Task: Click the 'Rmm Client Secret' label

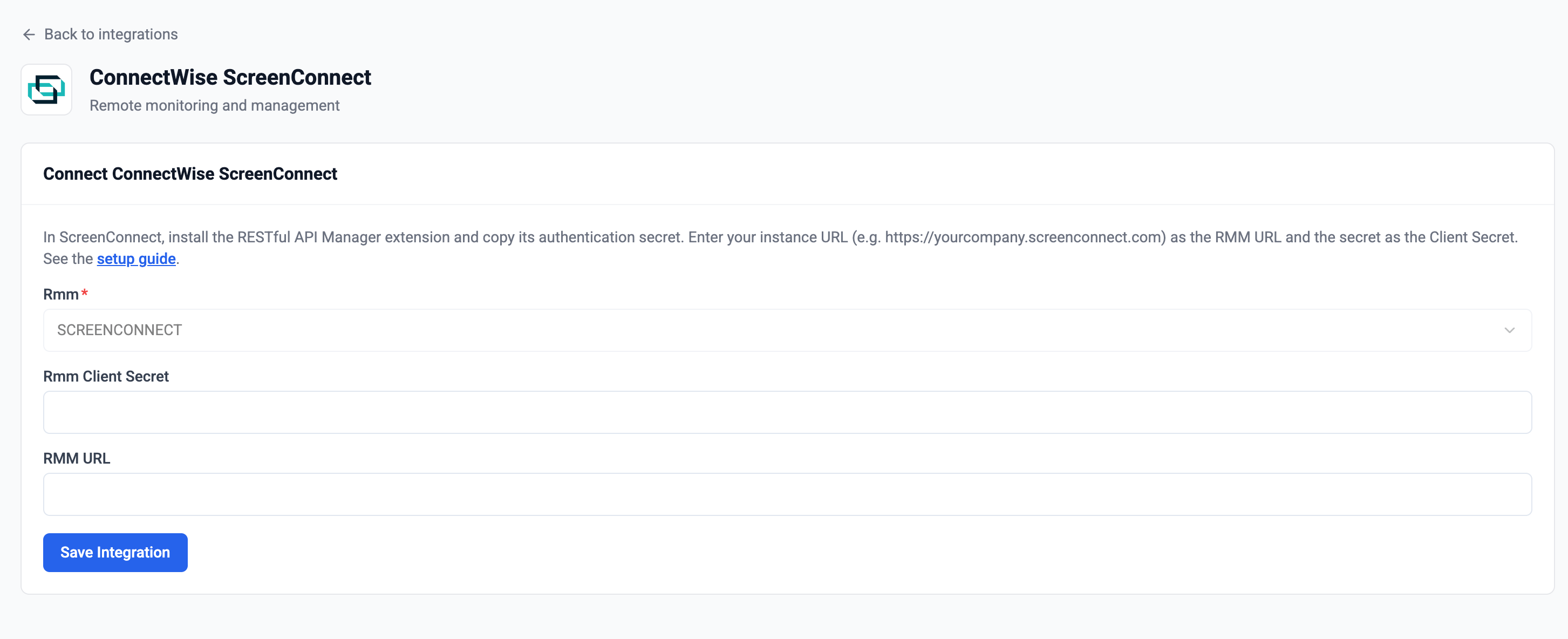Action: click(x=106, y=377)
